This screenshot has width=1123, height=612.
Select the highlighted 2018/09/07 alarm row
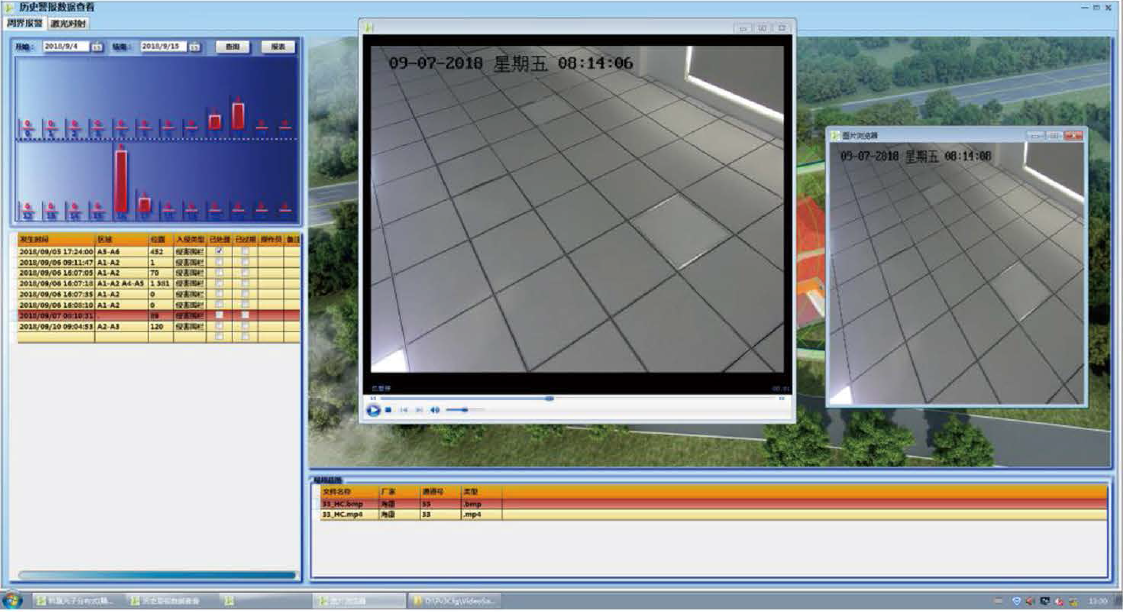[x=158, y=315]
